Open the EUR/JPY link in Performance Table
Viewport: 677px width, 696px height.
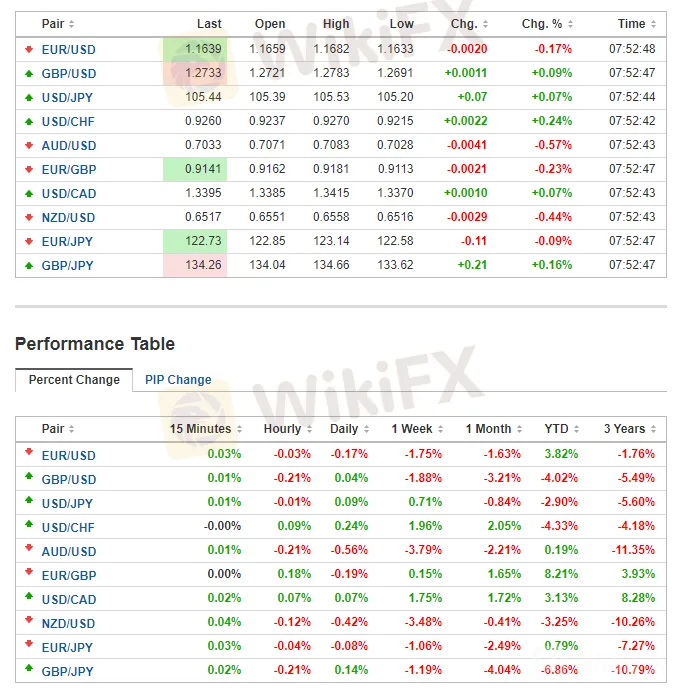(69, 647)
